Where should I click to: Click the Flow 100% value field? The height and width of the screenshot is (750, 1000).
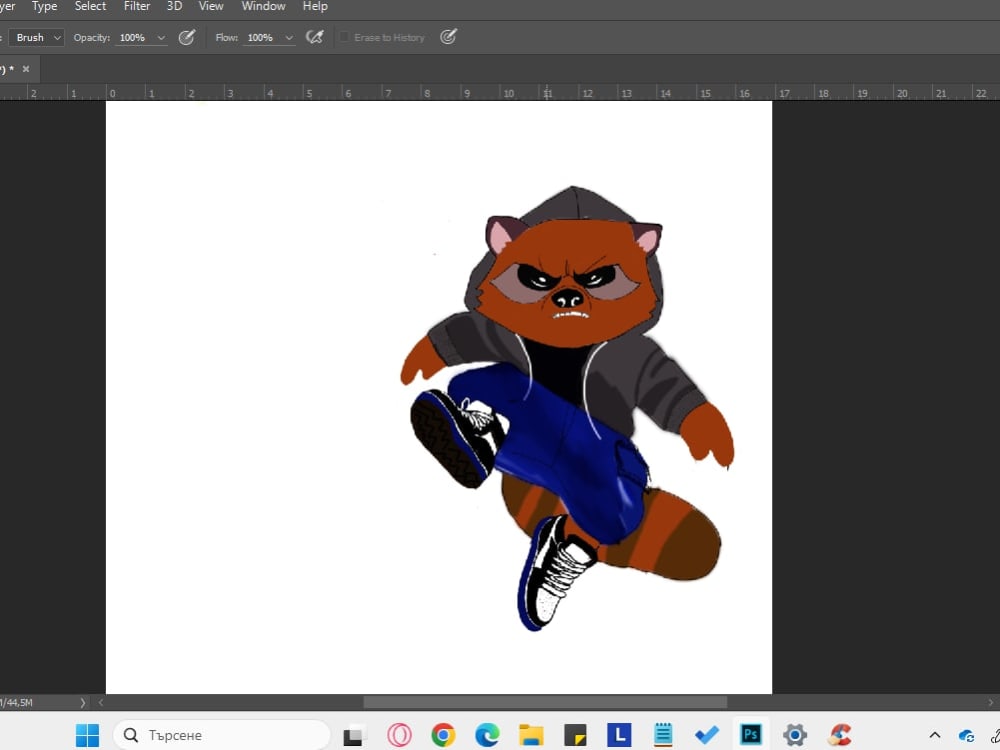click(260, 38)
